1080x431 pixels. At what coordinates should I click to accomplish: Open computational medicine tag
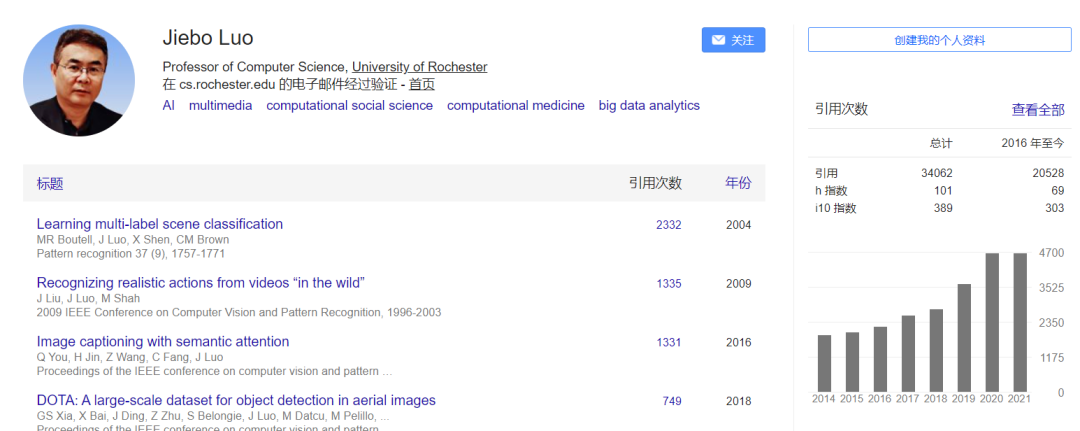pos(516,105)
